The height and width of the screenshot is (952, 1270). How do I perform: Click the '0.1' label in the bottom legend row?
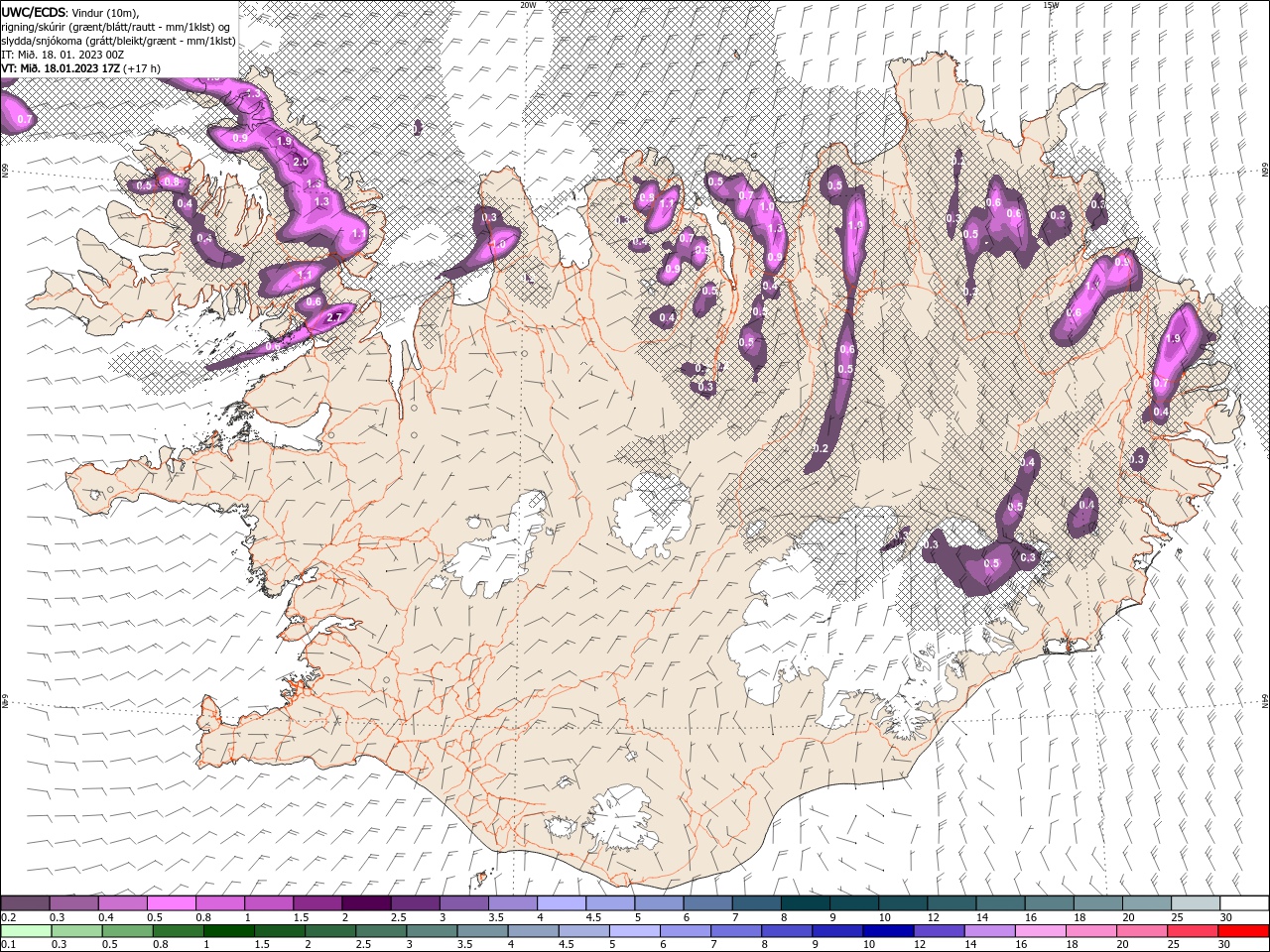(x=8, y=944)
